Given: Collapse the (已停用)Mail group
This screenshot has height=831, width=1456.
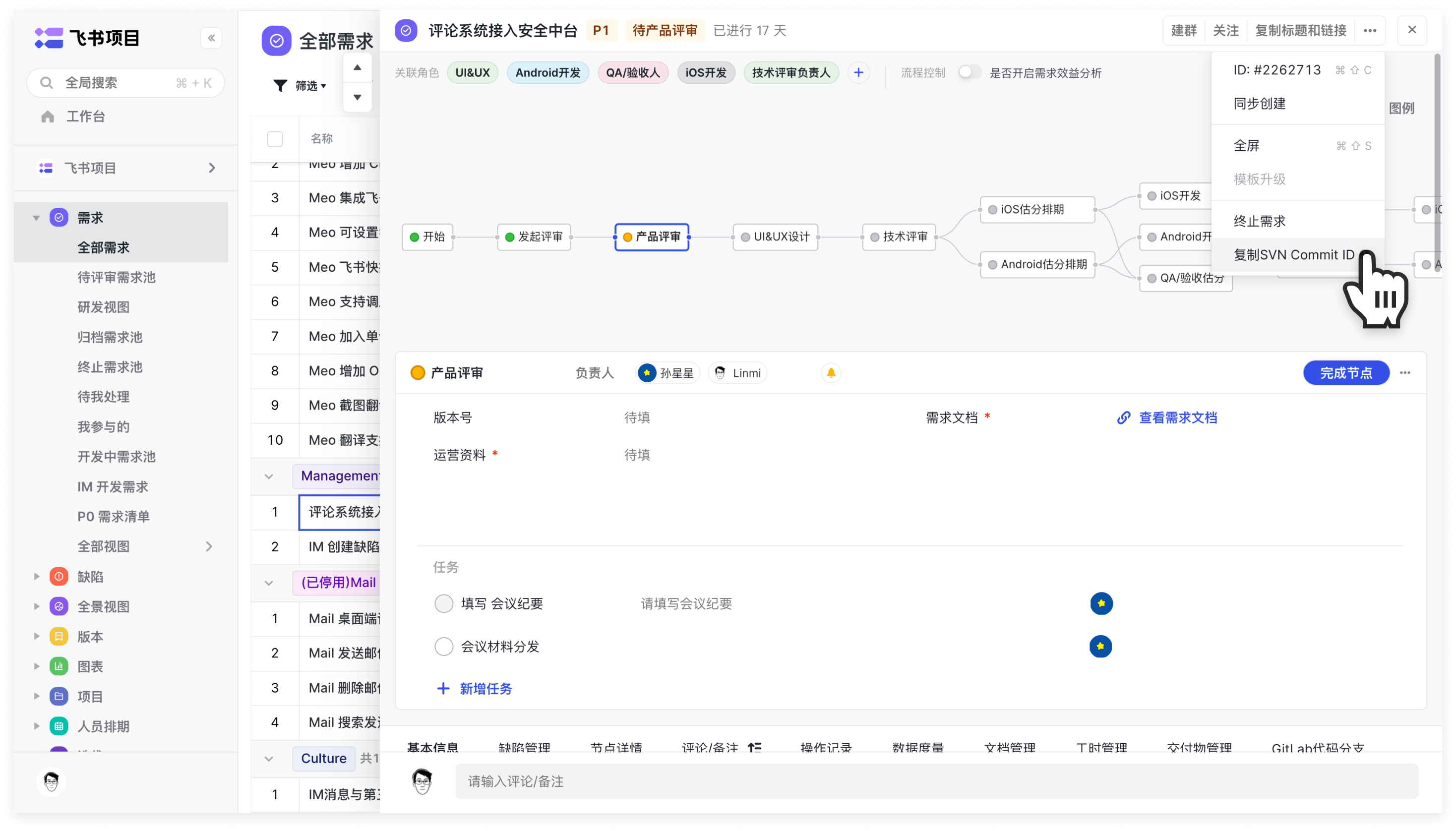Looking at the screenshot, I should (x=269, y=583).
